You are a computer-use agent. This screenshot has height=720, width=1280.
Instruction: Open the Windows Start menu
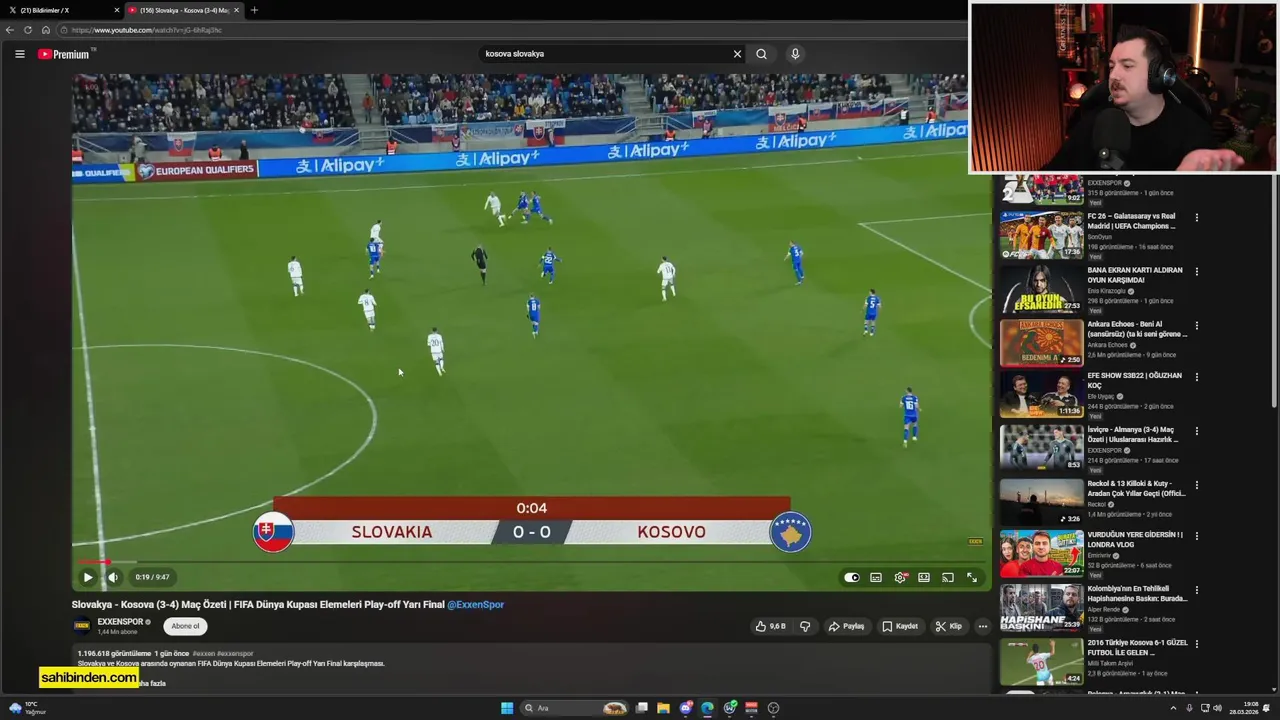(507, 708)
